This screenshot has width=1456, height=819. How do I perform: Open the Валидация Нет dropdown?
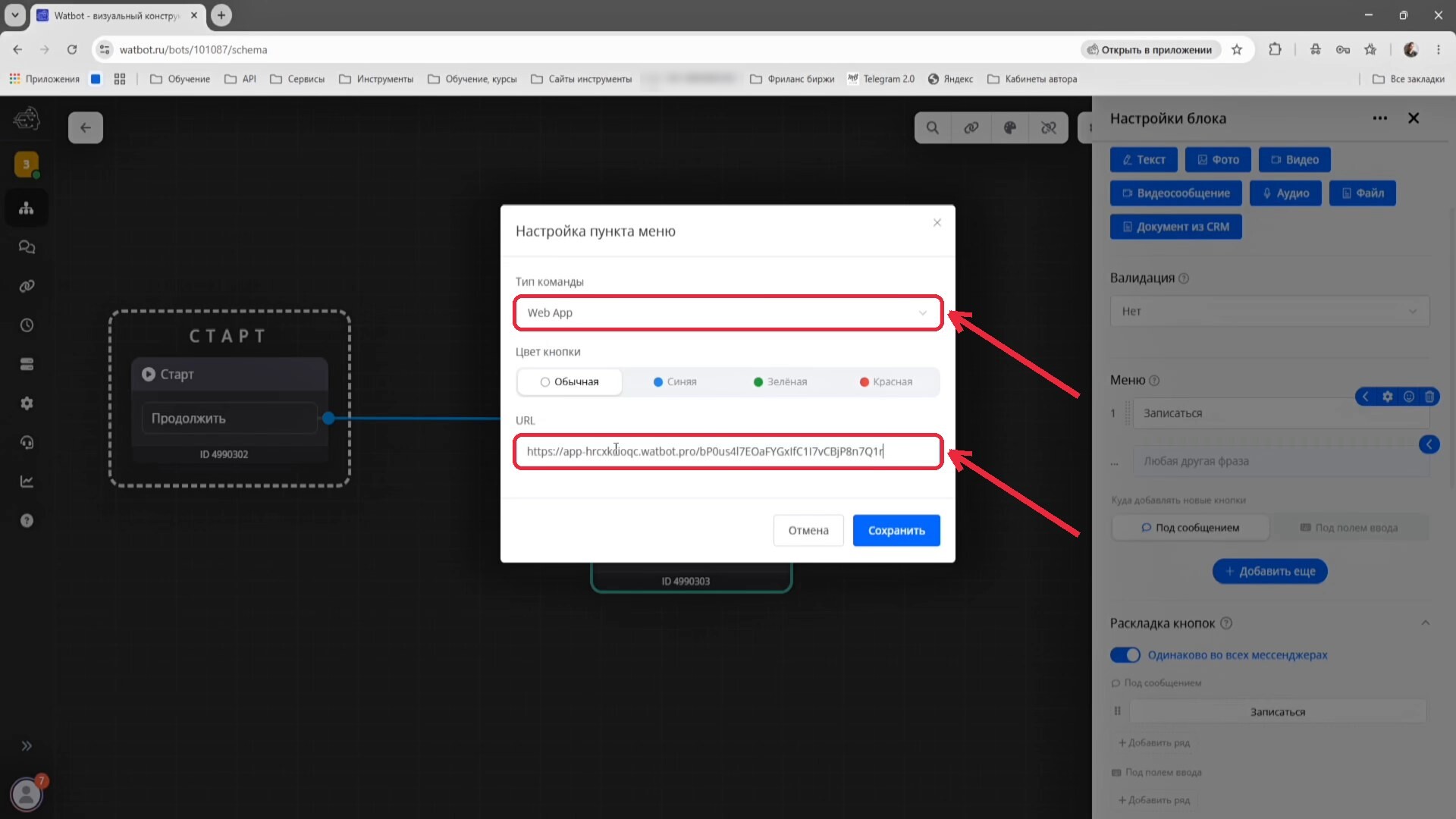click(1269, 311)
